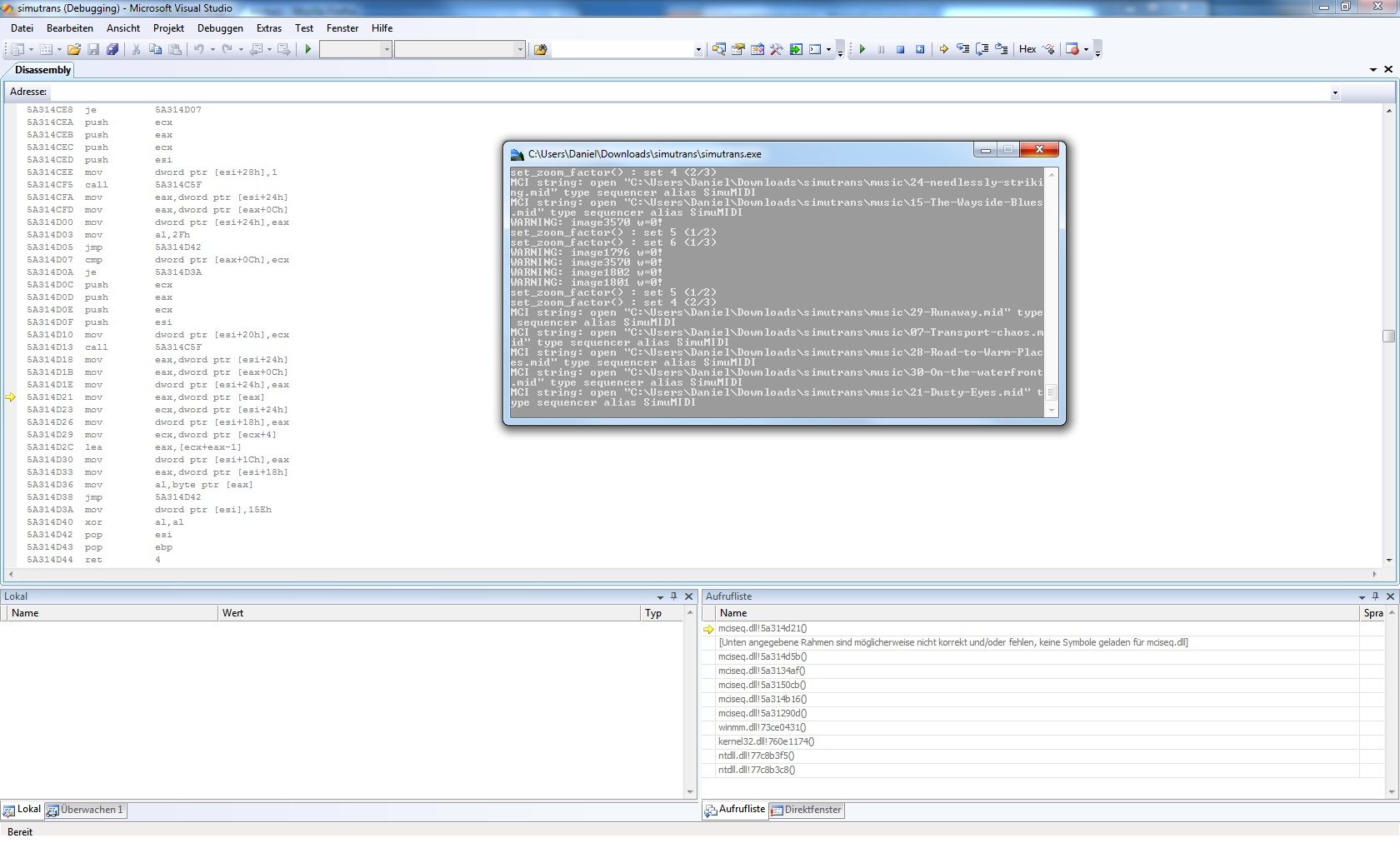Click the Show Next Statement arrow icon

click(x=943, y=50)
